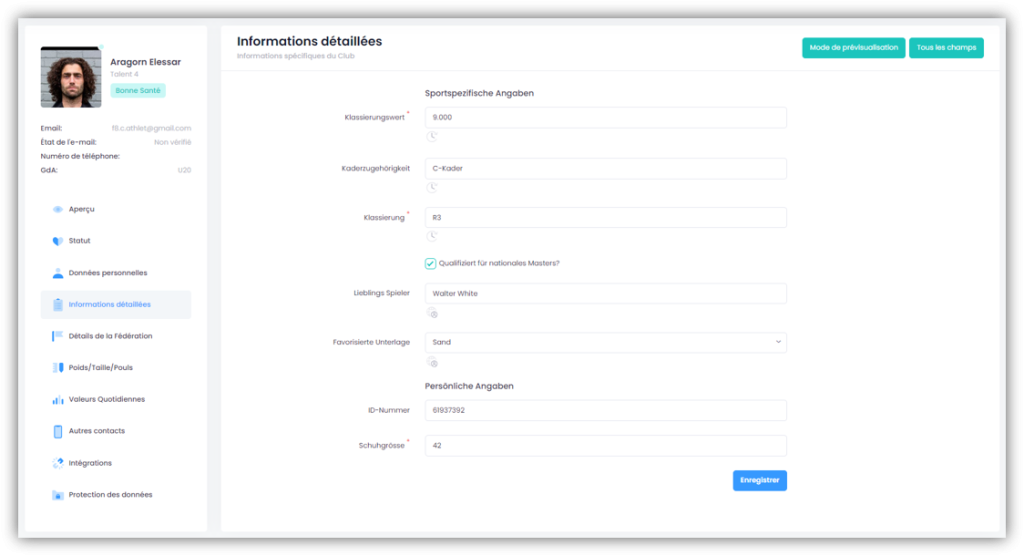The width and height of the screenshot is (1024, 556).
Task: Select Protection des données in sidebar
Action: [x=110, y=495]
